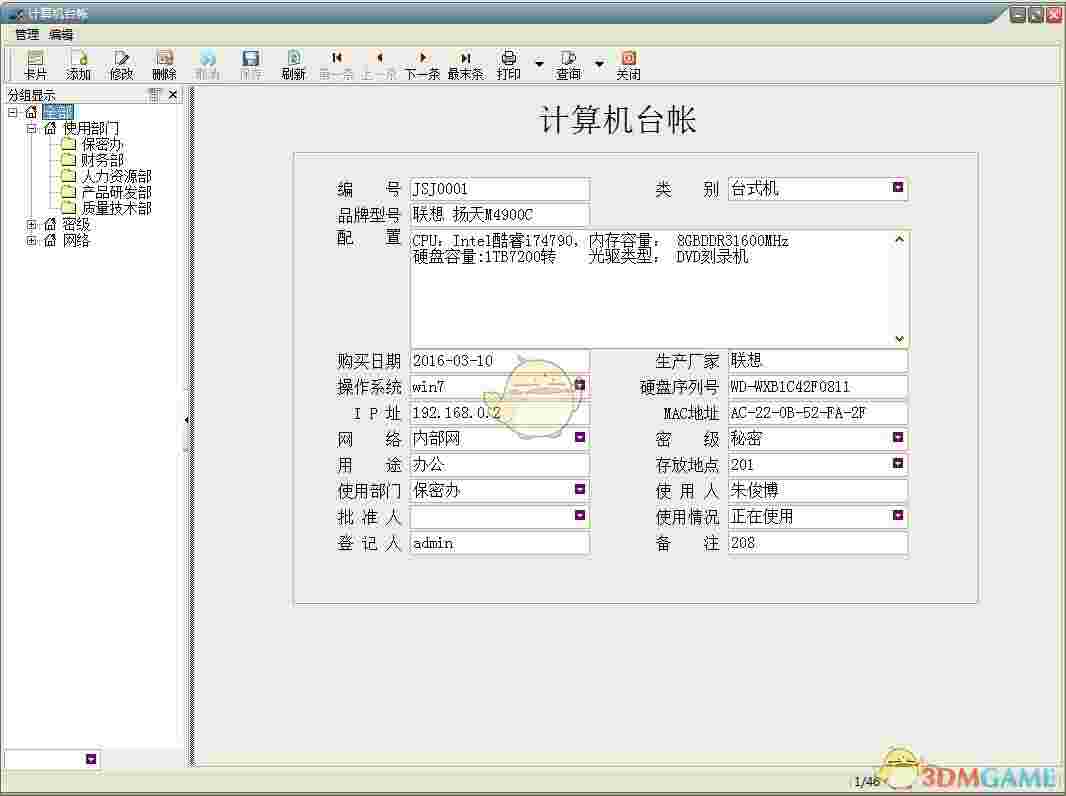Open the 编辑 menu
Image resolution: width=1066 pixels, height=796 pixels.
(x=61, y=34)
